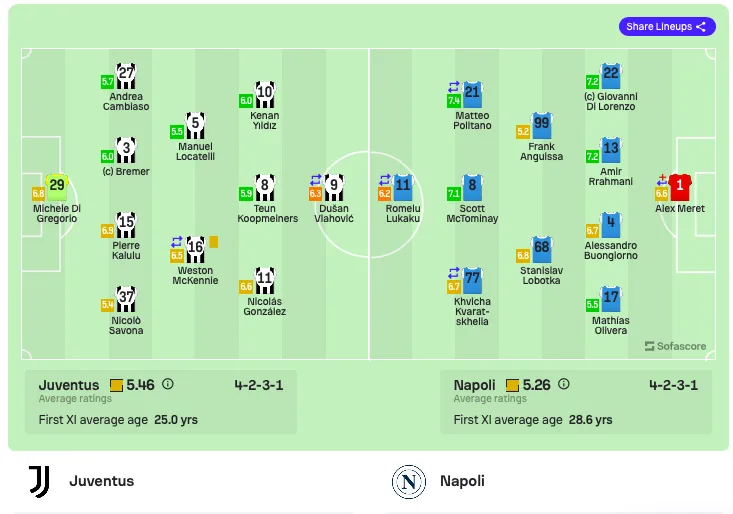Select Dušan Vlahović's number 9 jersey
This screenshot has height=514, width=733.
[x=334, y=187]
